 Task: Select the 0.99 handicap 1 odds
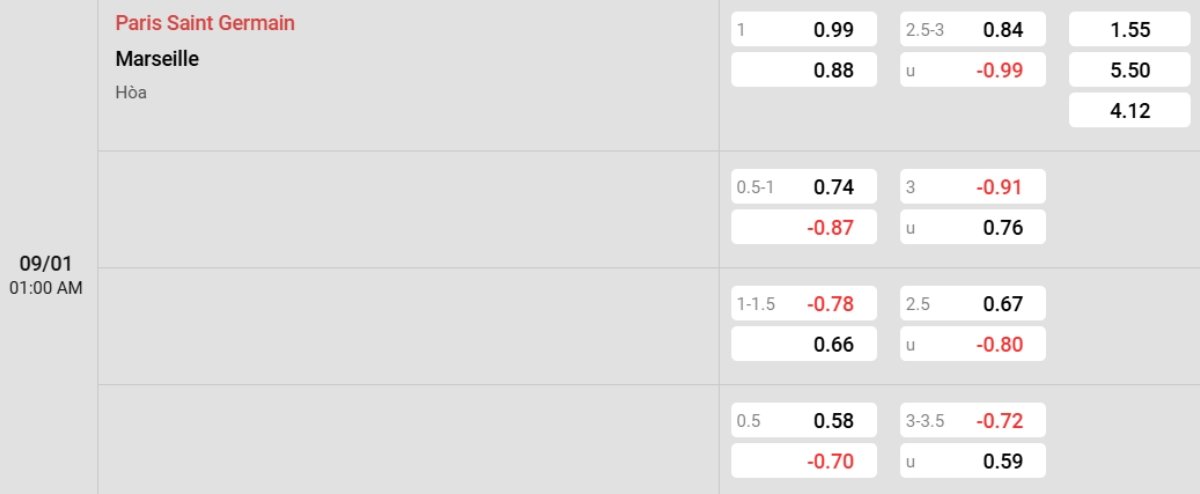804,30
